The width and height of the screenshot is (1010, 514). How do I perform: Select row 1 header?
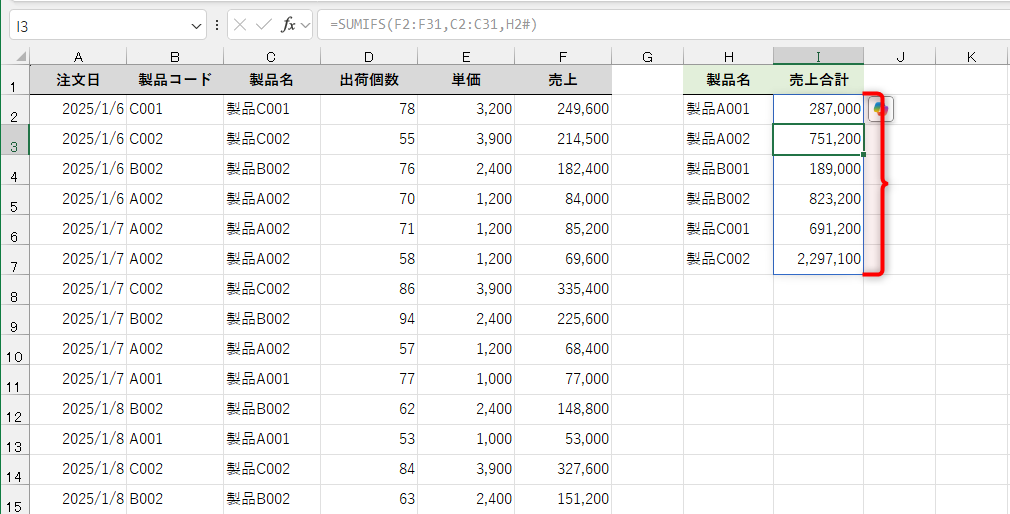[15, 81]
